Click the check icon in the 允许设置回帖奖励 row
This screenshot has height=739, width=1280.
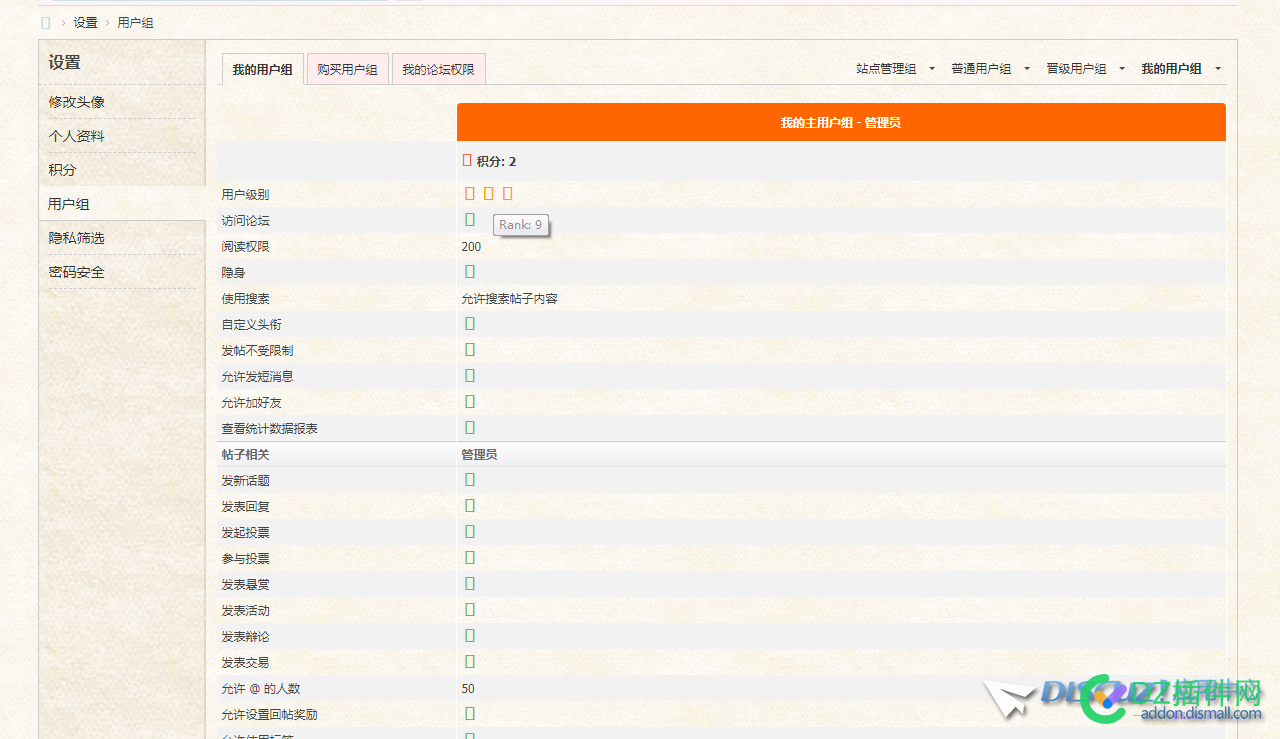470,713
